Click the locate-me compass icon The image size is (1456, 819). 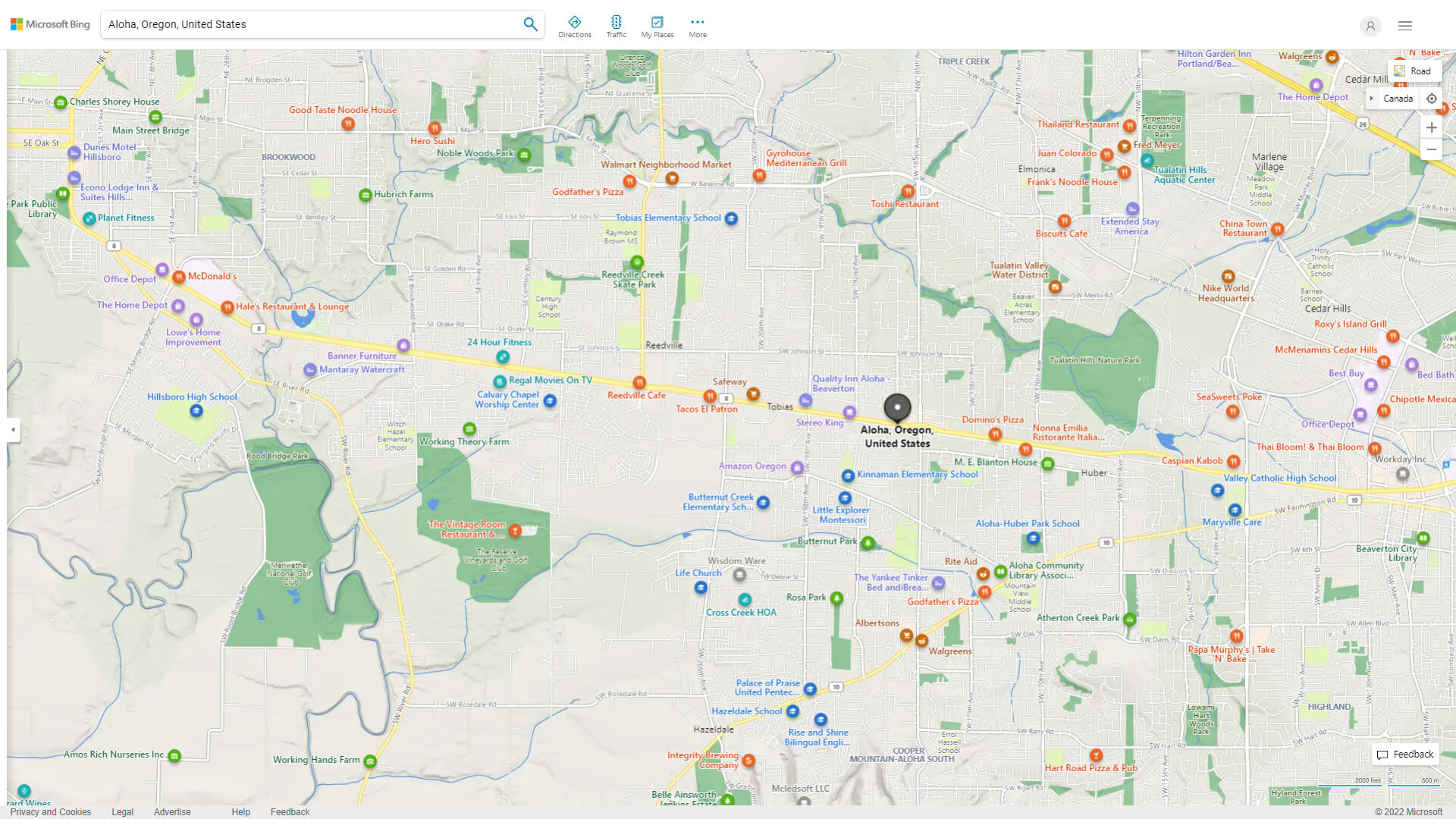click(x=1432, y=99)
